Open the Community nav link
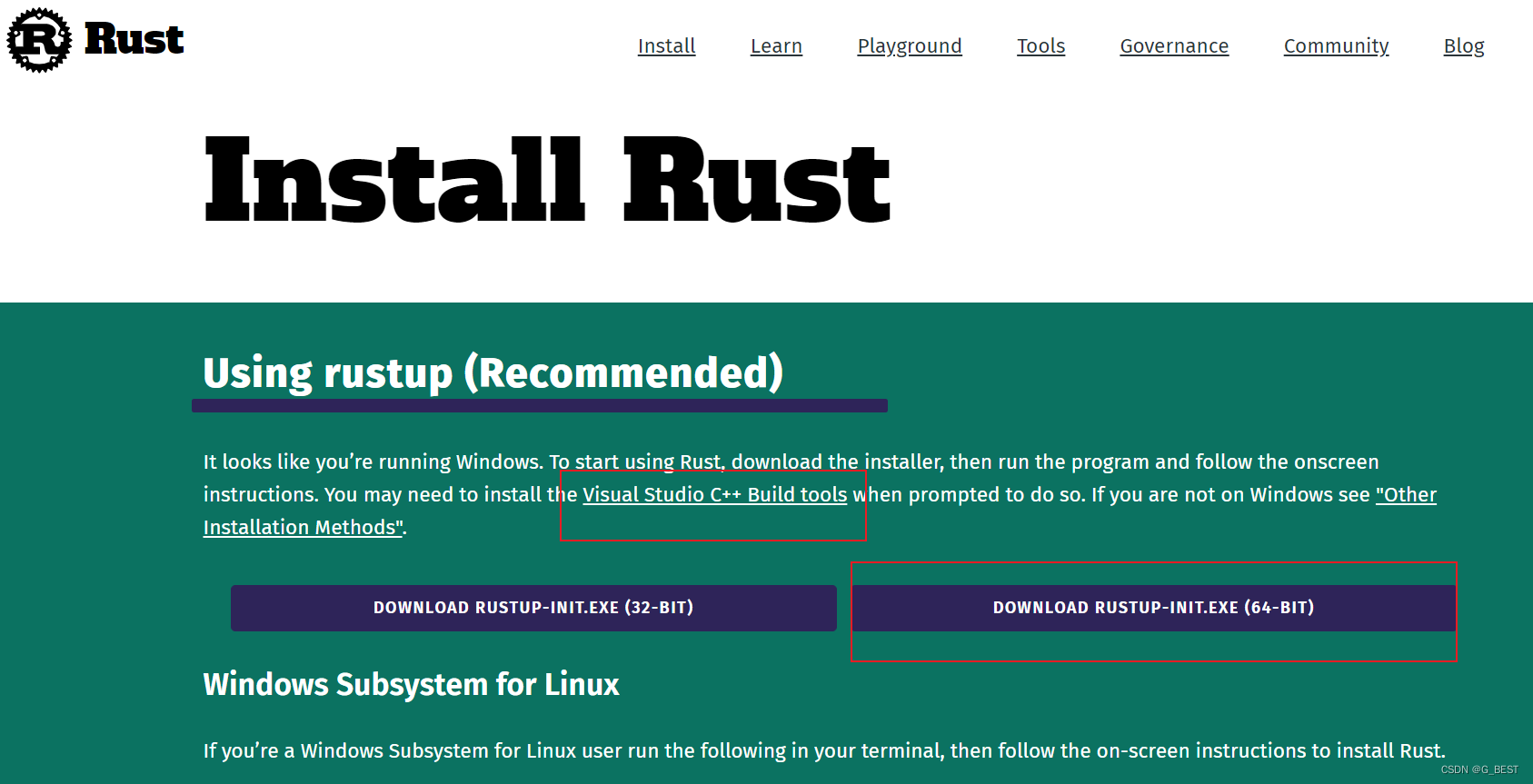This screenshot has height=784, width=1533. (x=1336, y=46)
